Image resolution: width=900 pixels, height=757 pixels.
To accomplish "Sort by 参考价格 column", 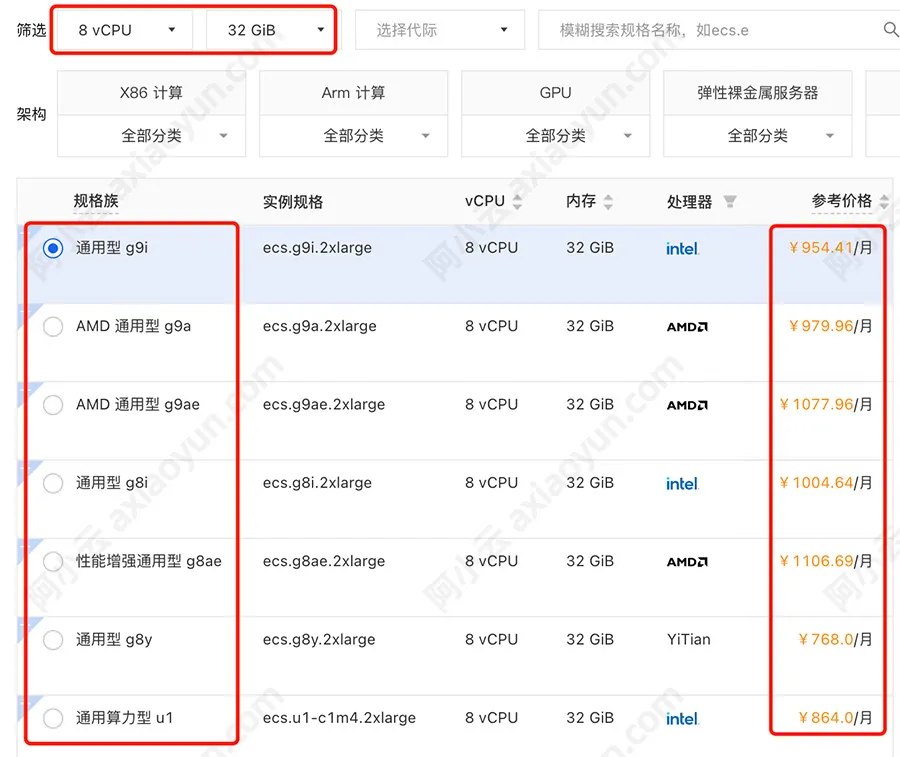I will pyautogui.click(x=884, y=200).
